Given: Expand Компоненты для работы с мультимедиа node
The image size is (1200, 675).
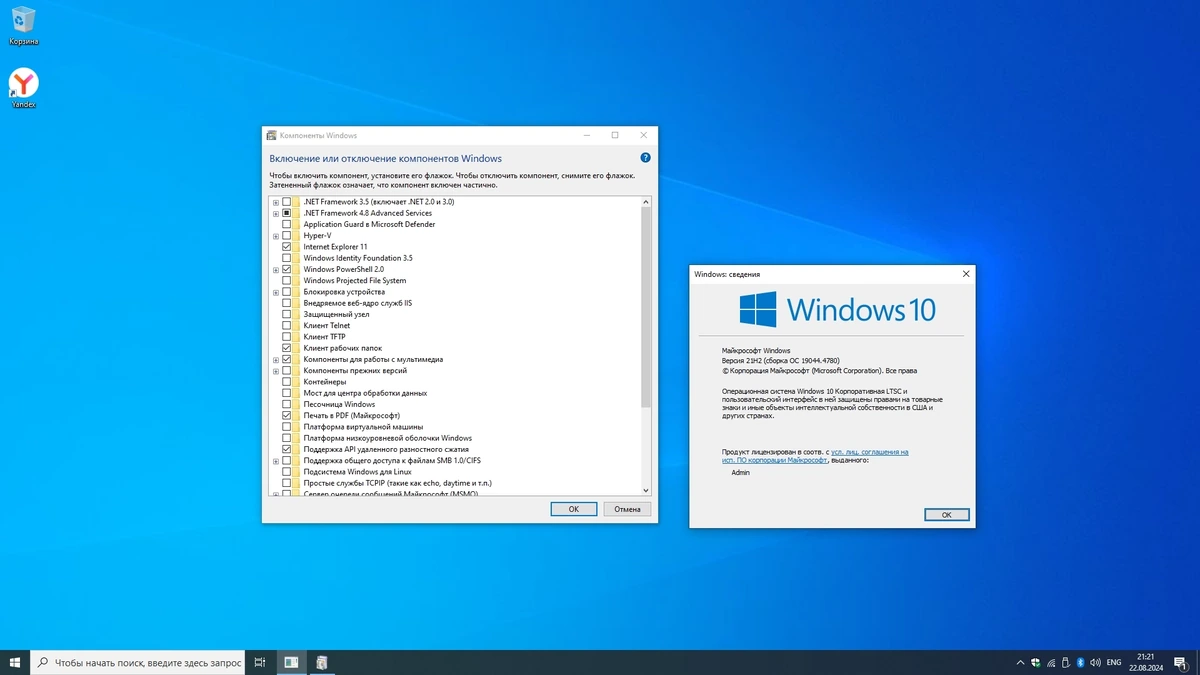Looking at the screenshot, I should point(276,359).
